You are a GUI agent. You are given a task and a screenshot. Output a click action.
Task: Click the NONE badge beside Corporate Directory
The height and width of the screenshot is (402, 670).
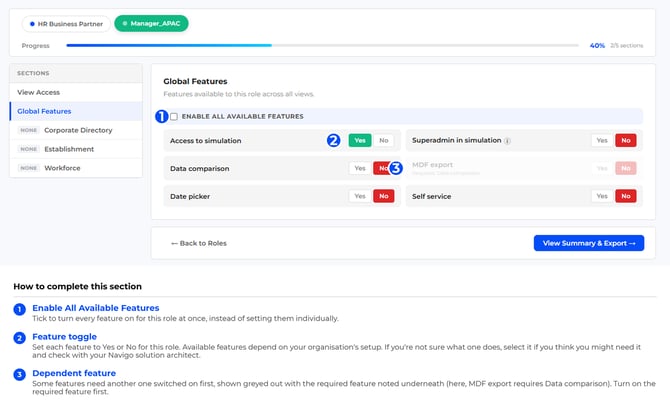(x=29, y=130)
